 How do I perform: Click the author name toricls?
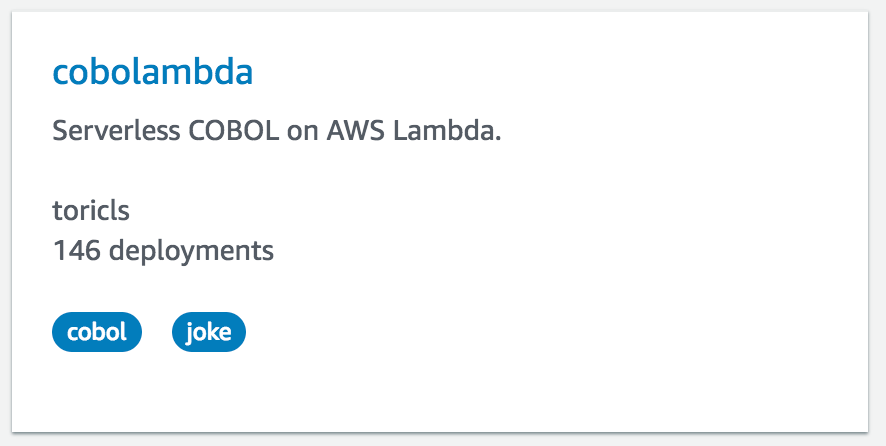(x=90, y=212)
